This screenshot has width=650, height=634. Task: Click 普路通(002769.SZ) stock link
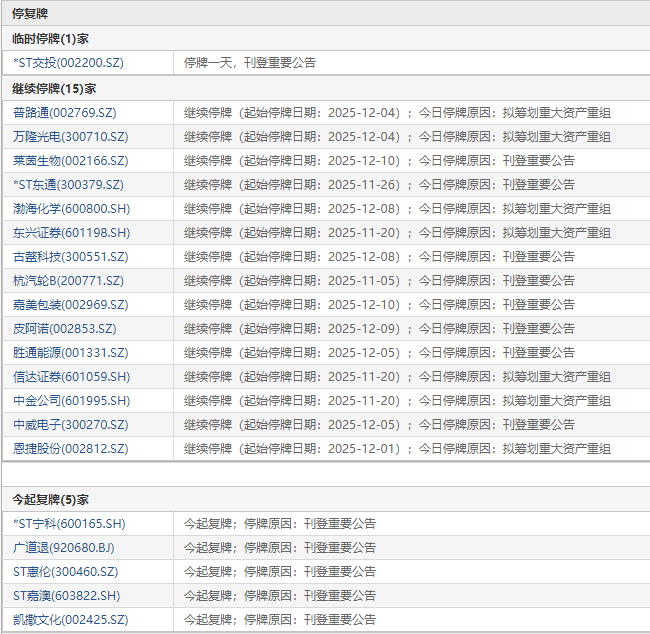click(x=66, y=113)
